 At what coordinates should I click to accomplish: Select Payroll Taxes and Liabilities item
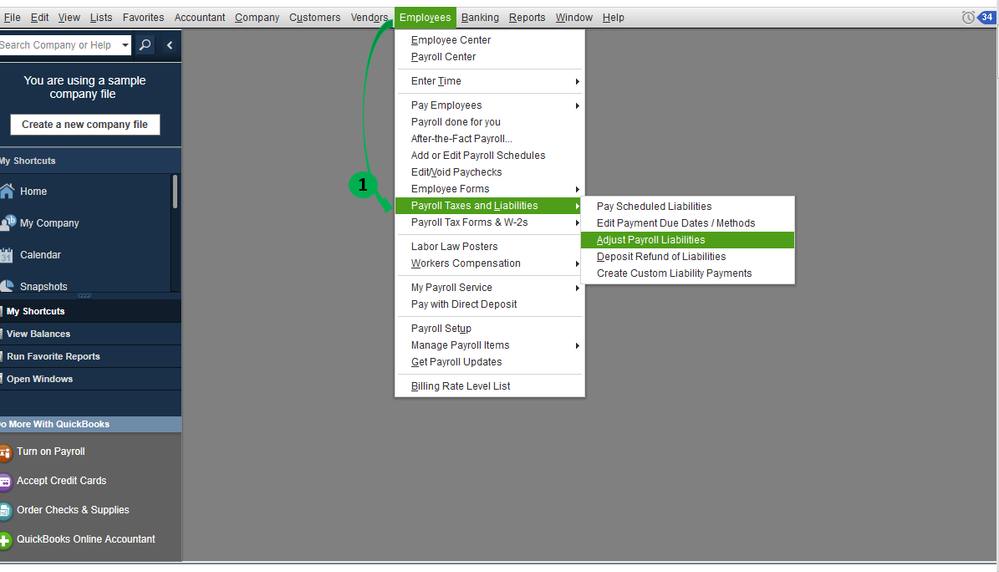coord(489,206)
